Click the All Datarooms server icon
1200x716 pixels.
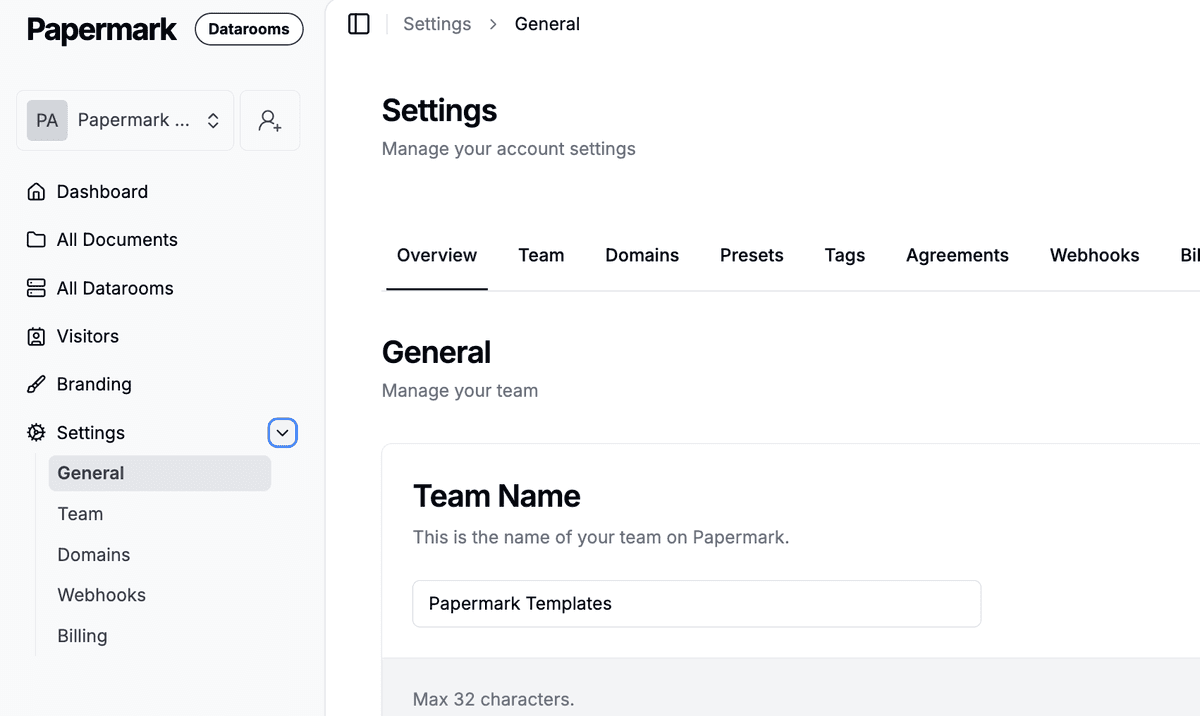coord(36,288)
